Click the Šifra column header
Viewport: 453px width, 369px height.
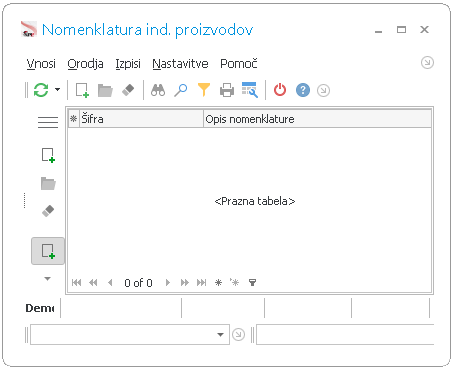(141, 119)
